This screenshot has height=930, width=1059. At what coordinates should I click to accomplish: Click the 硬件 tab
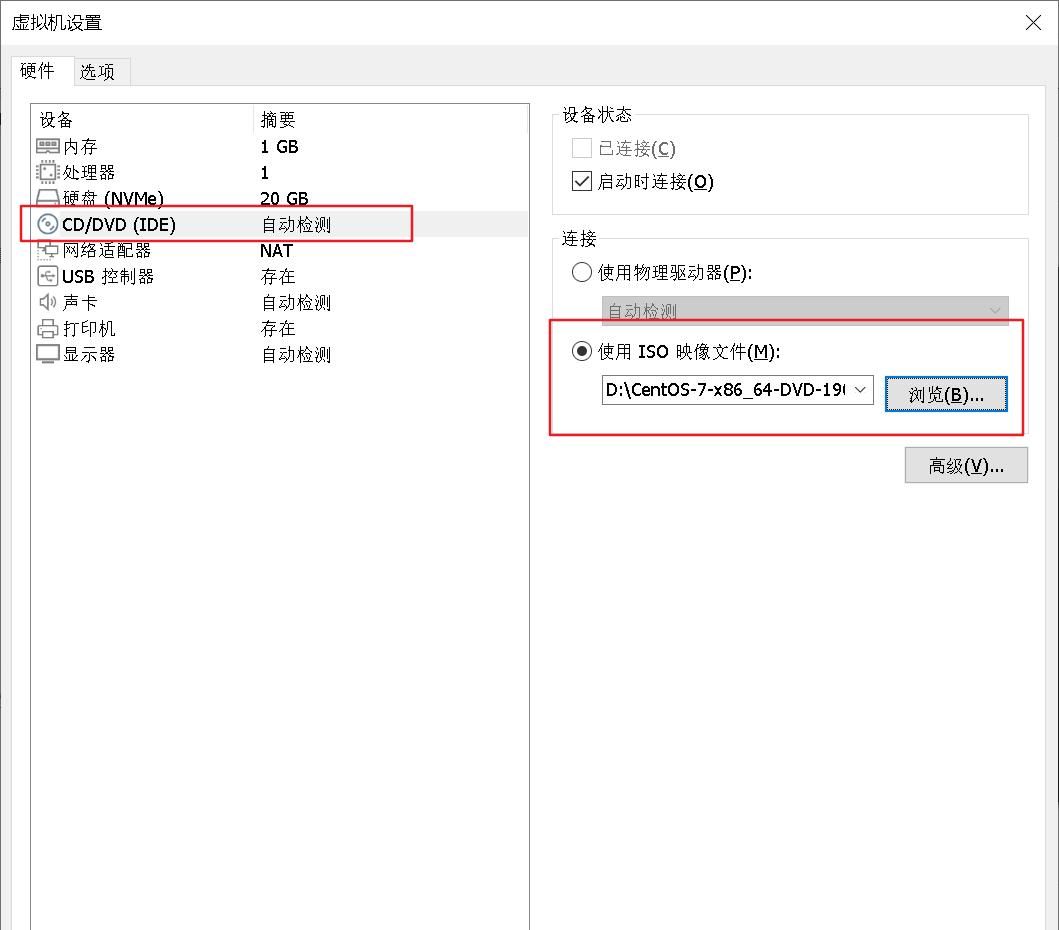40,71
